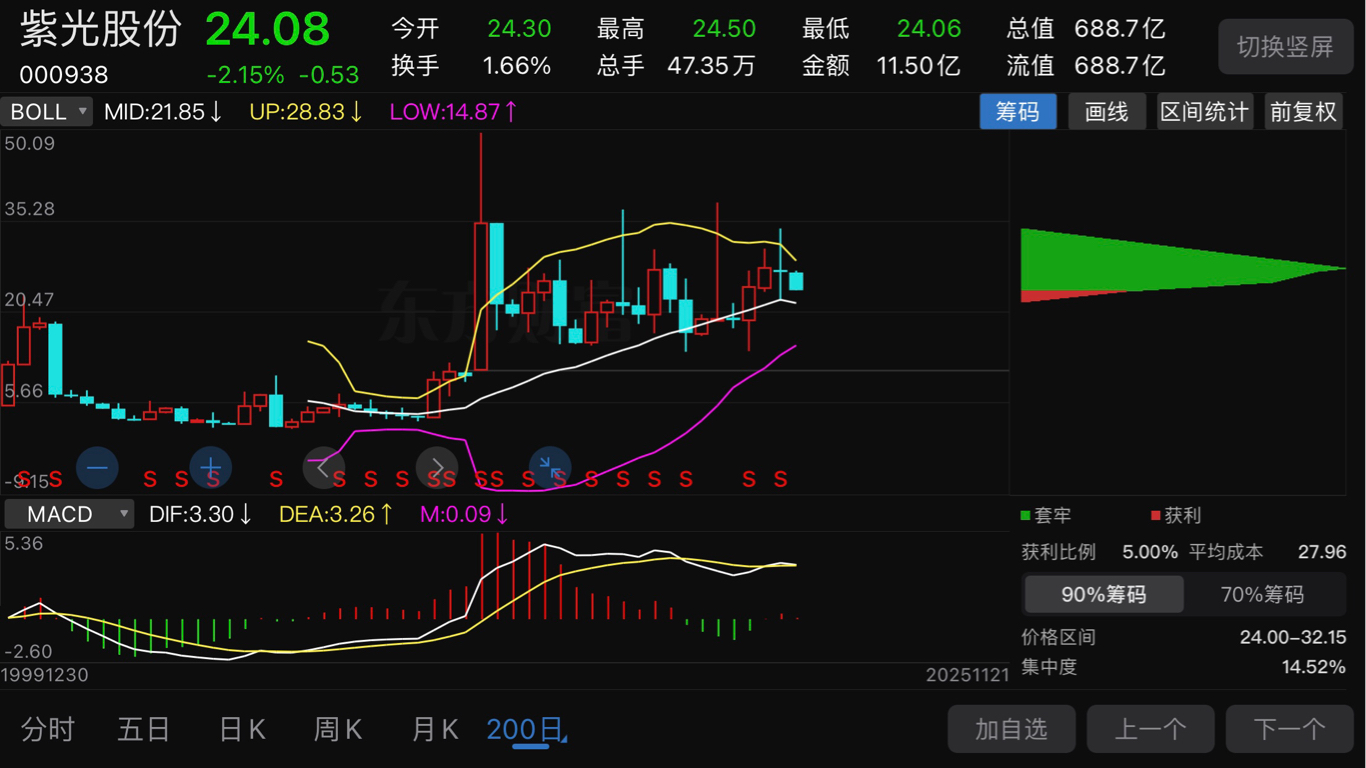Click the 今开 value 24.30
Viewport: 1366px width, 768px height.
pos(519,30)
